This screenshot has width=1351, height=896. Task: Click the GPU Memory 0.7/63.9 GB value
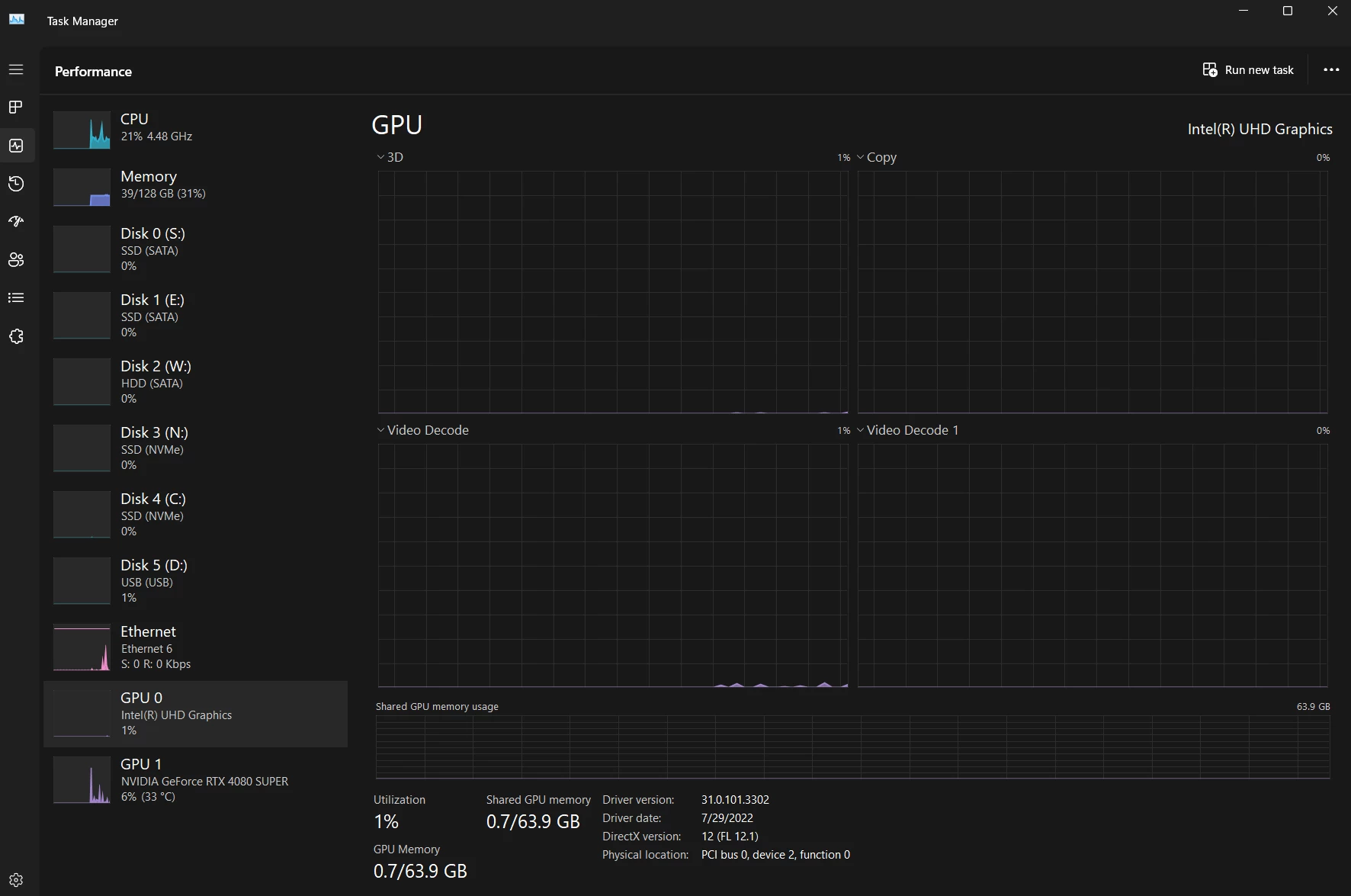pyautogui.click(x=420, y=871)
